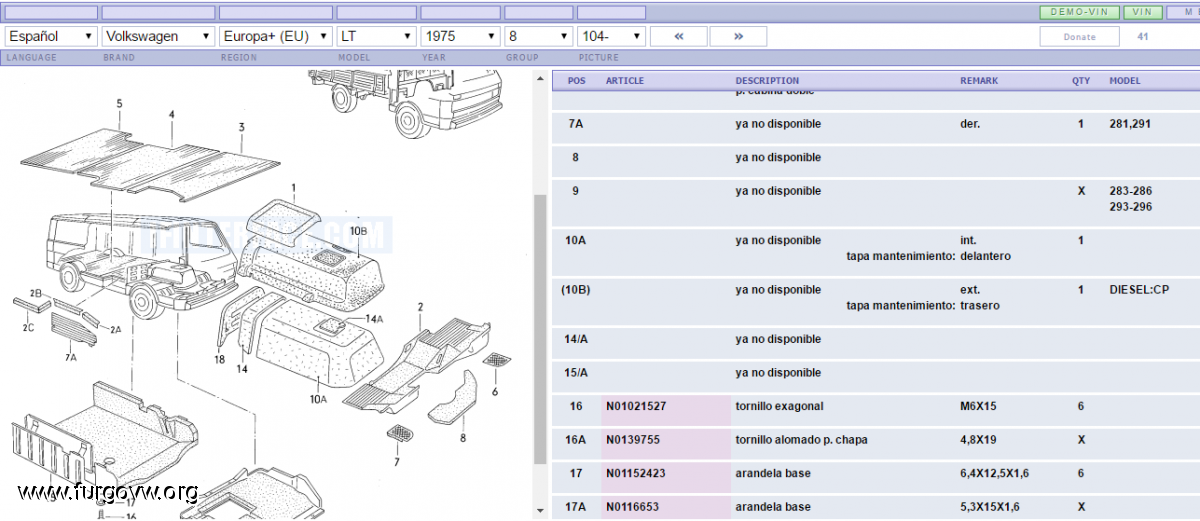
Task: Click diagram callout number 18
Action: [x=219, y=359]
